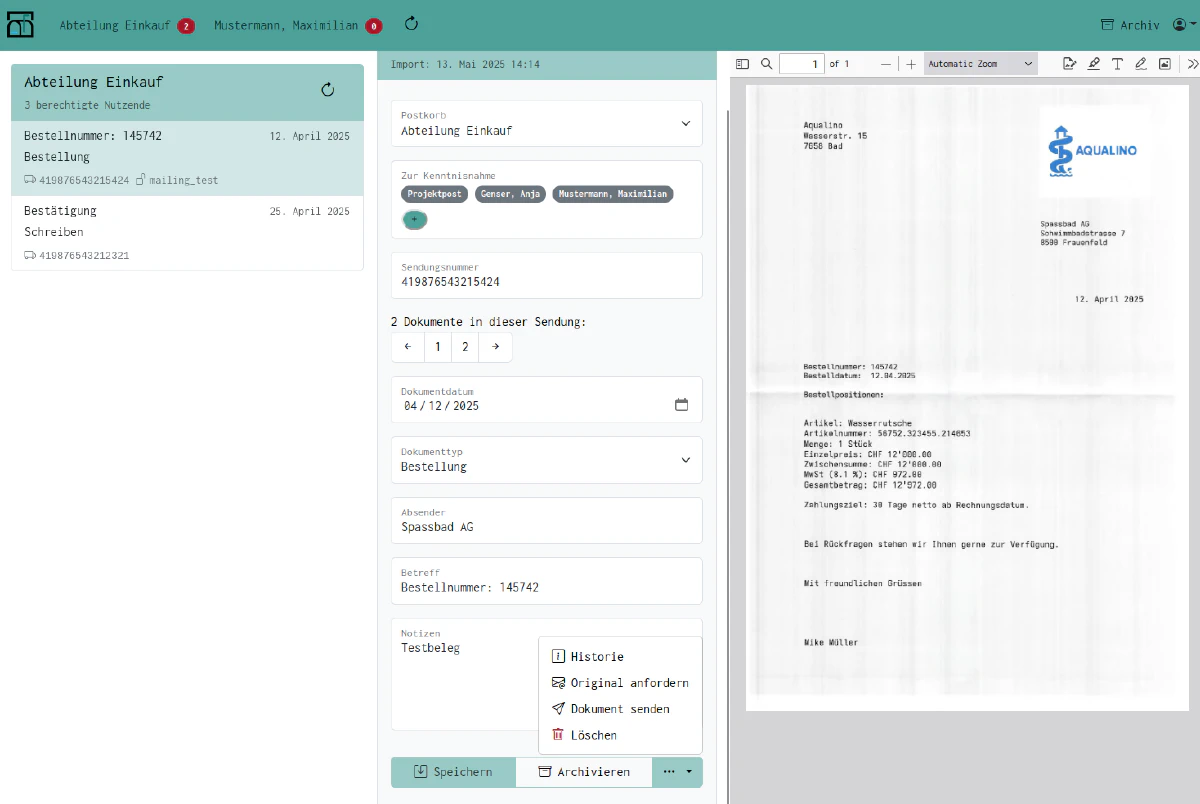Select the PDF draw pen tool
1200x804 pixels.
coord(1141,64)
